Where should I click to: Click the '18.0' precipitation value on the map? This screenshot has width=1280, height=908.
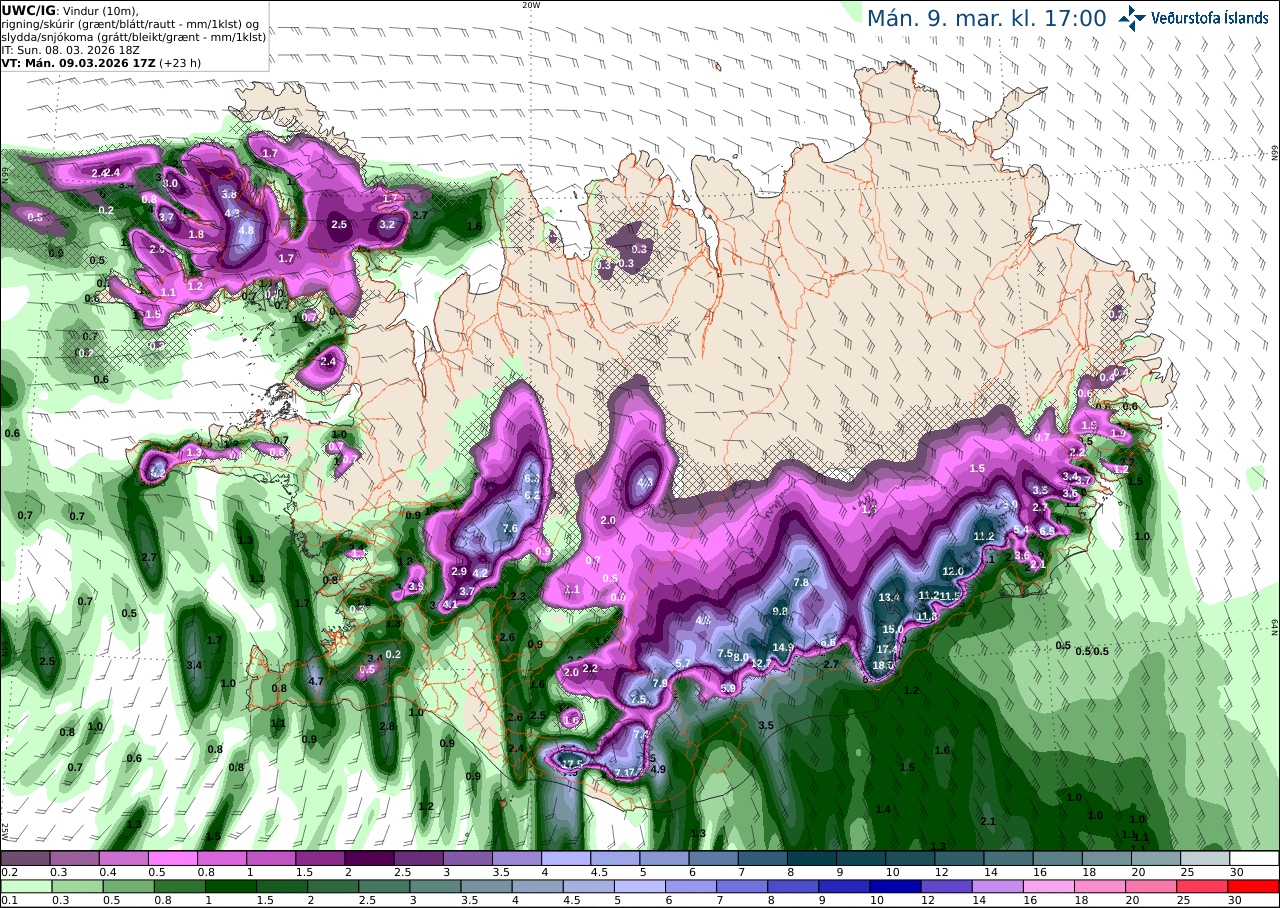[884, 665]
